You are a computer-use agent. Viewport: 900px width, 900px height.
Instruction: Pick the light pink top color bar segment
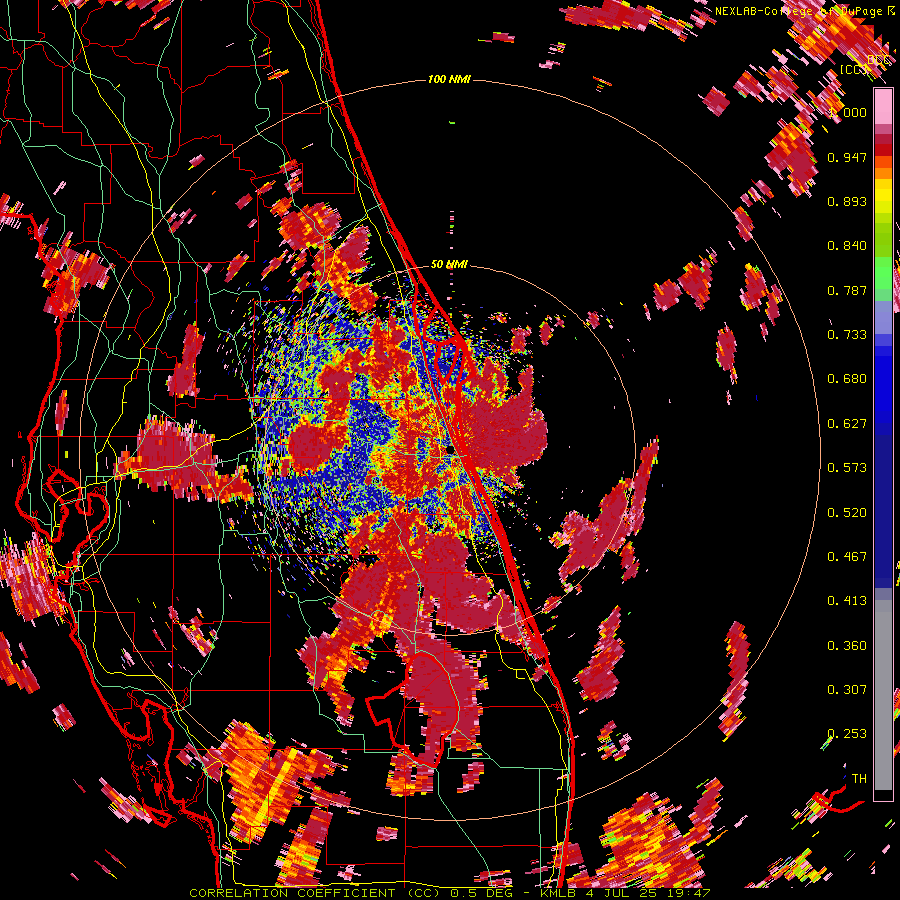[x=883, y=107]
